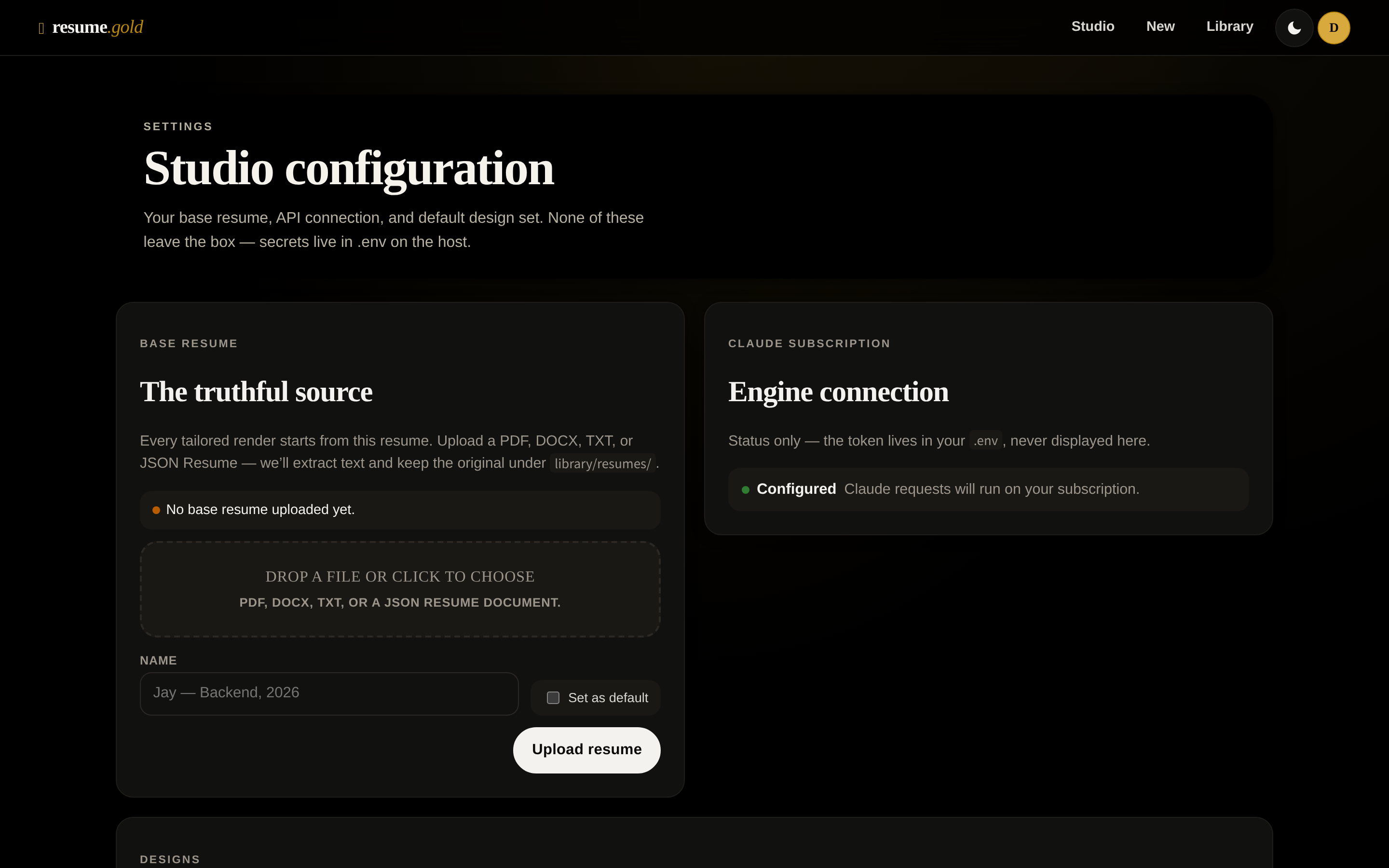This screenshot has width=1389, height=868.
Task: Open the Library nav item
Action: 1229,27
